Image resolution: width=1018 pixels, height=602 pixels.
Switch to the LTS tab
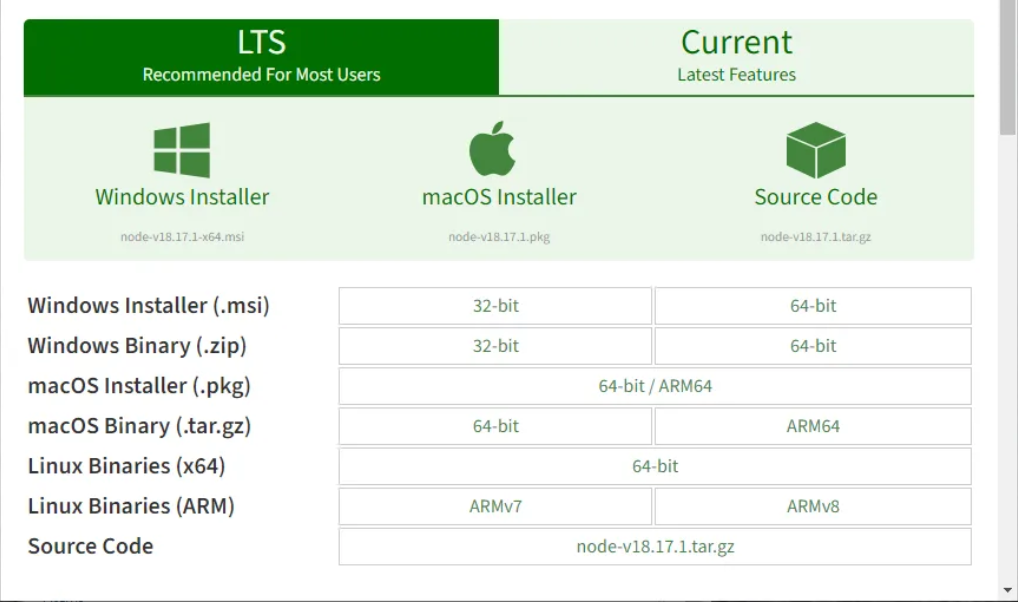pyautogui.click(x=261, y=57)
